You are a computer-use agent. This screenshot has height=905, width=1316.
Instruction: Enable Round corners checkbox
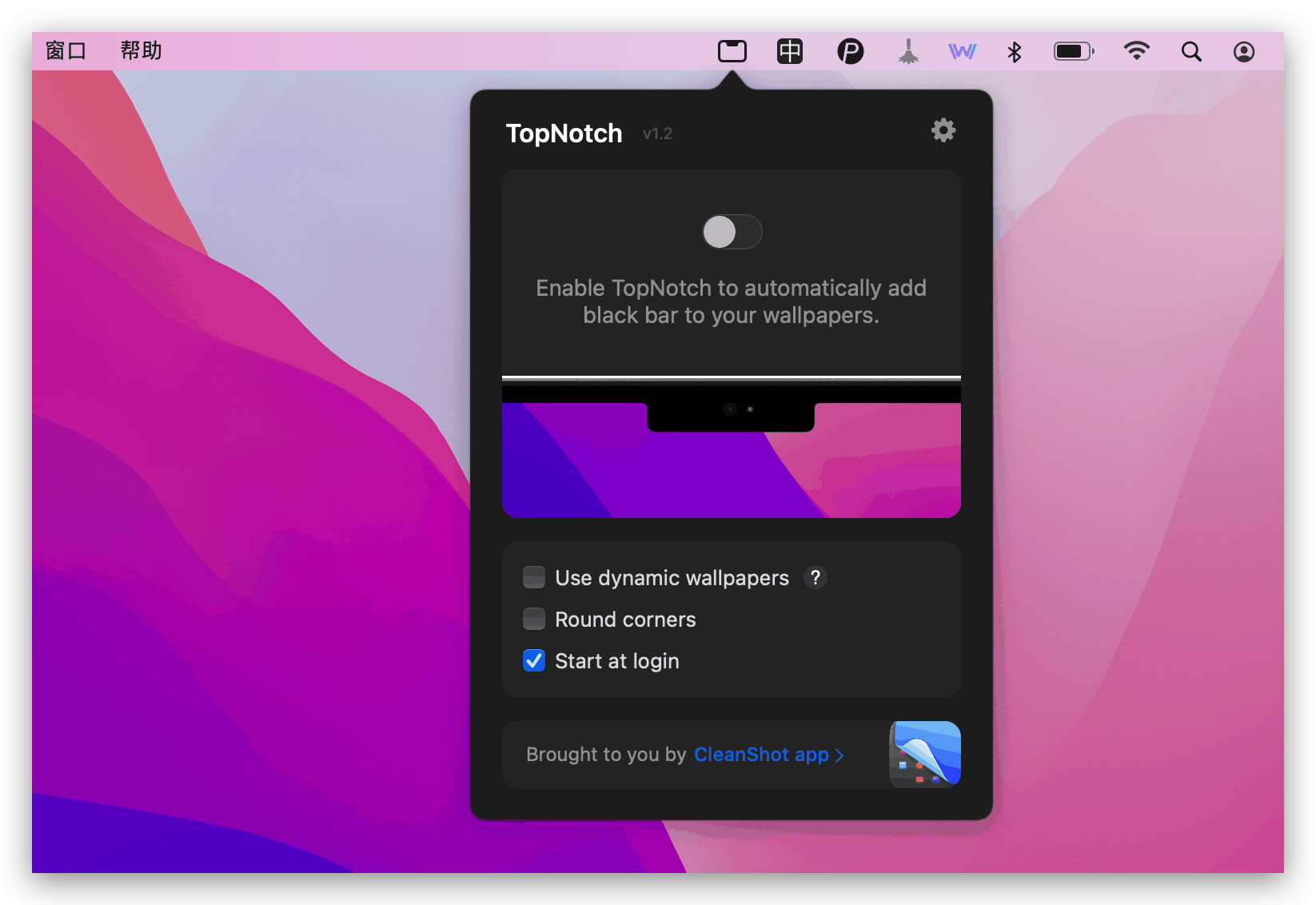tap(533, 619)
